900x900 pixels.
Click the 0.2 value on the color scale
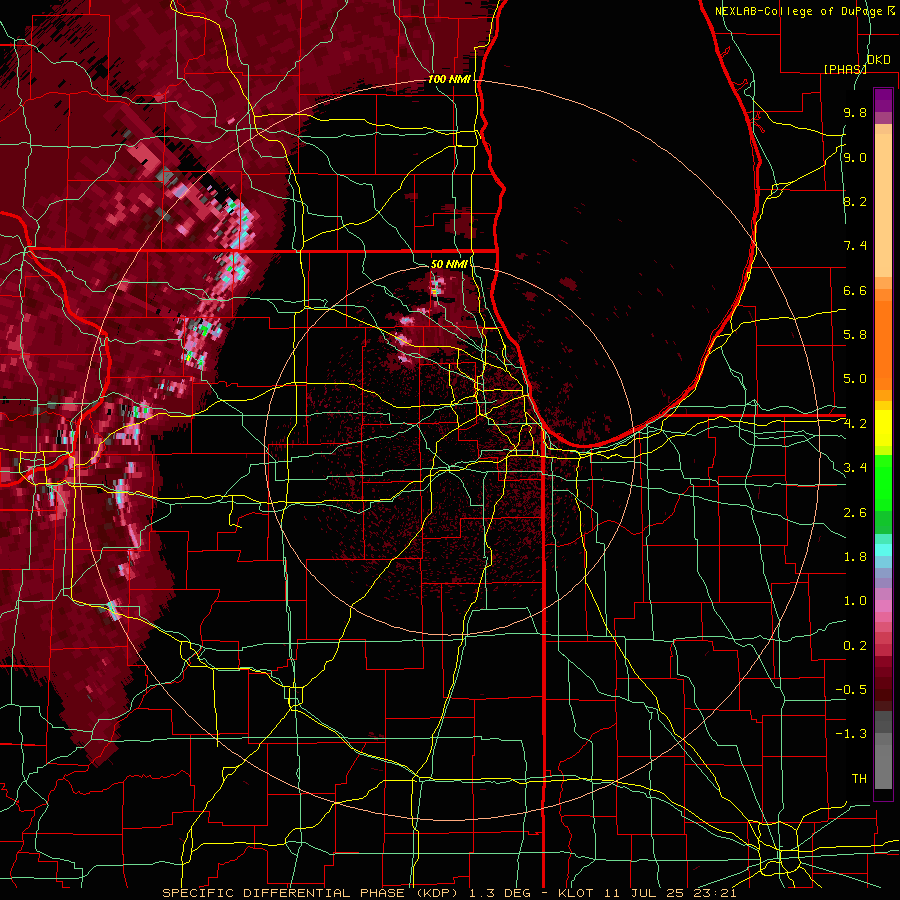pos(855,646)
